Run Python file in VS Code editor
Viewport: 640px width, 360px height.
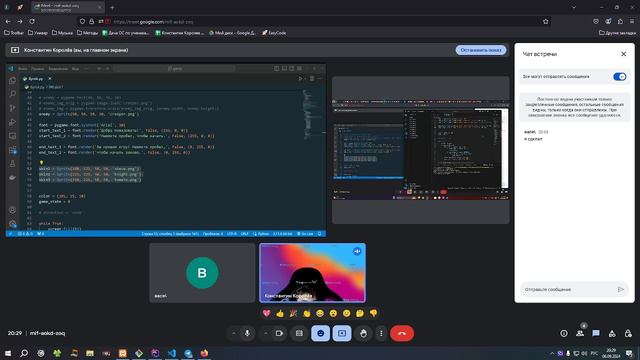tap(301, 78)
